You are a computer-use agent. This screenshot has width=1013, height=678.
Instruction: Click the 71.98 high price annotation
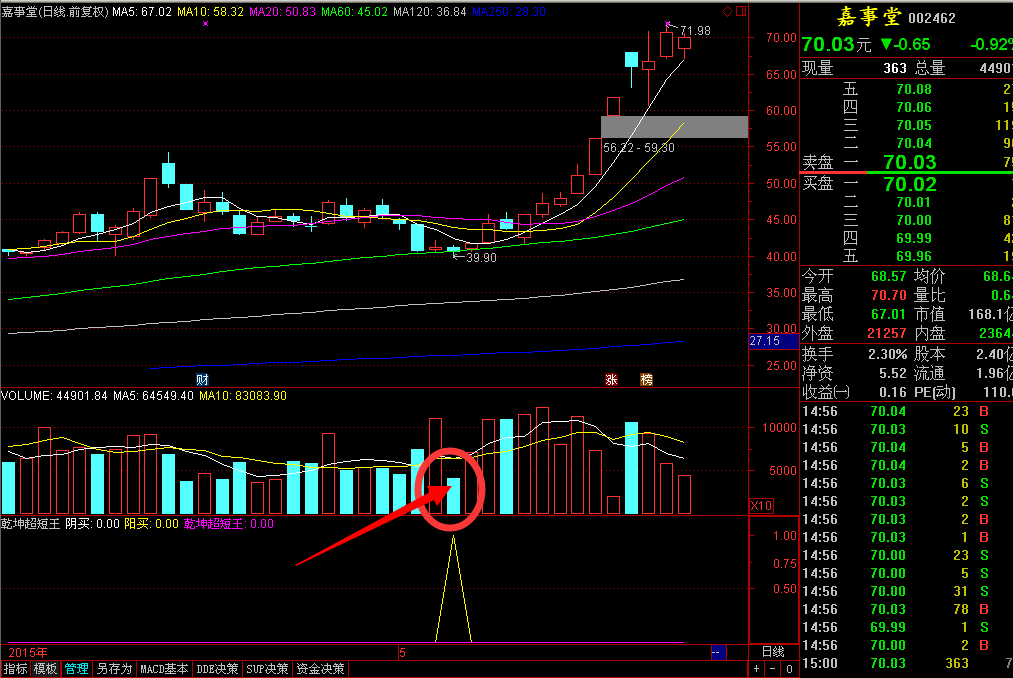tap(695, 31)
